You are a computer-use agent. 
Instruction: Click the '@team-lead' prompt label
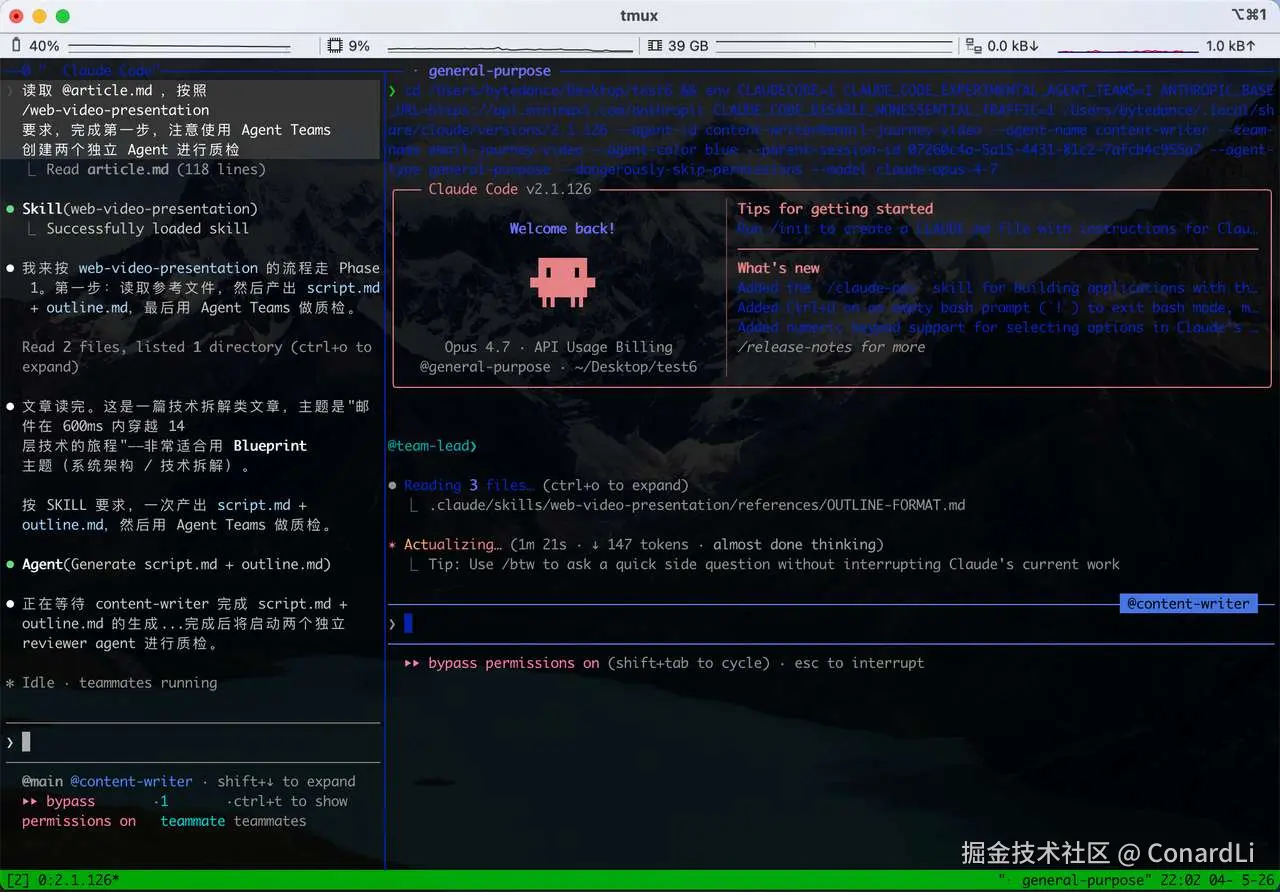coord(432,446)
